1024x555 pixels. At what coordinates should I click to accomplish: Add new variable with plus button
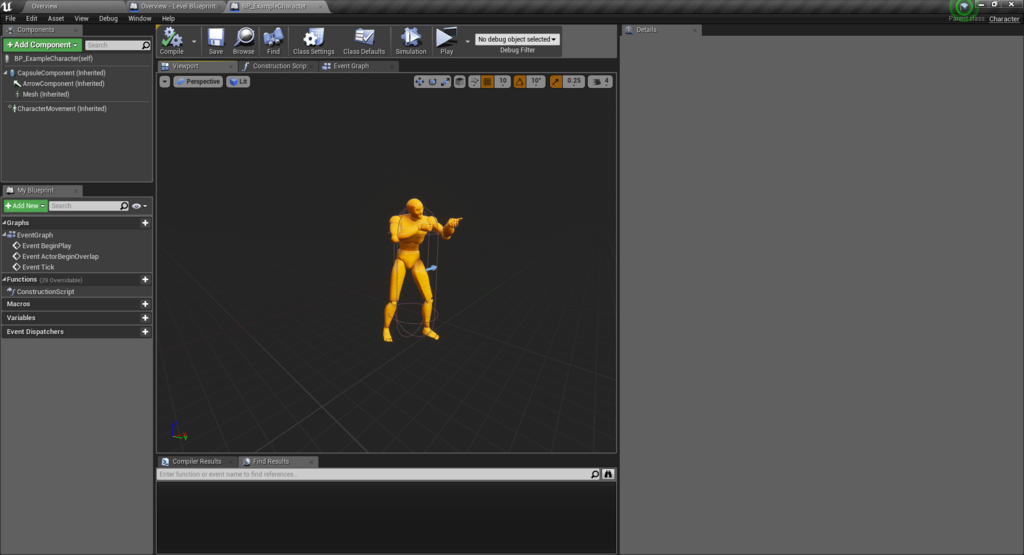[145, 318]
